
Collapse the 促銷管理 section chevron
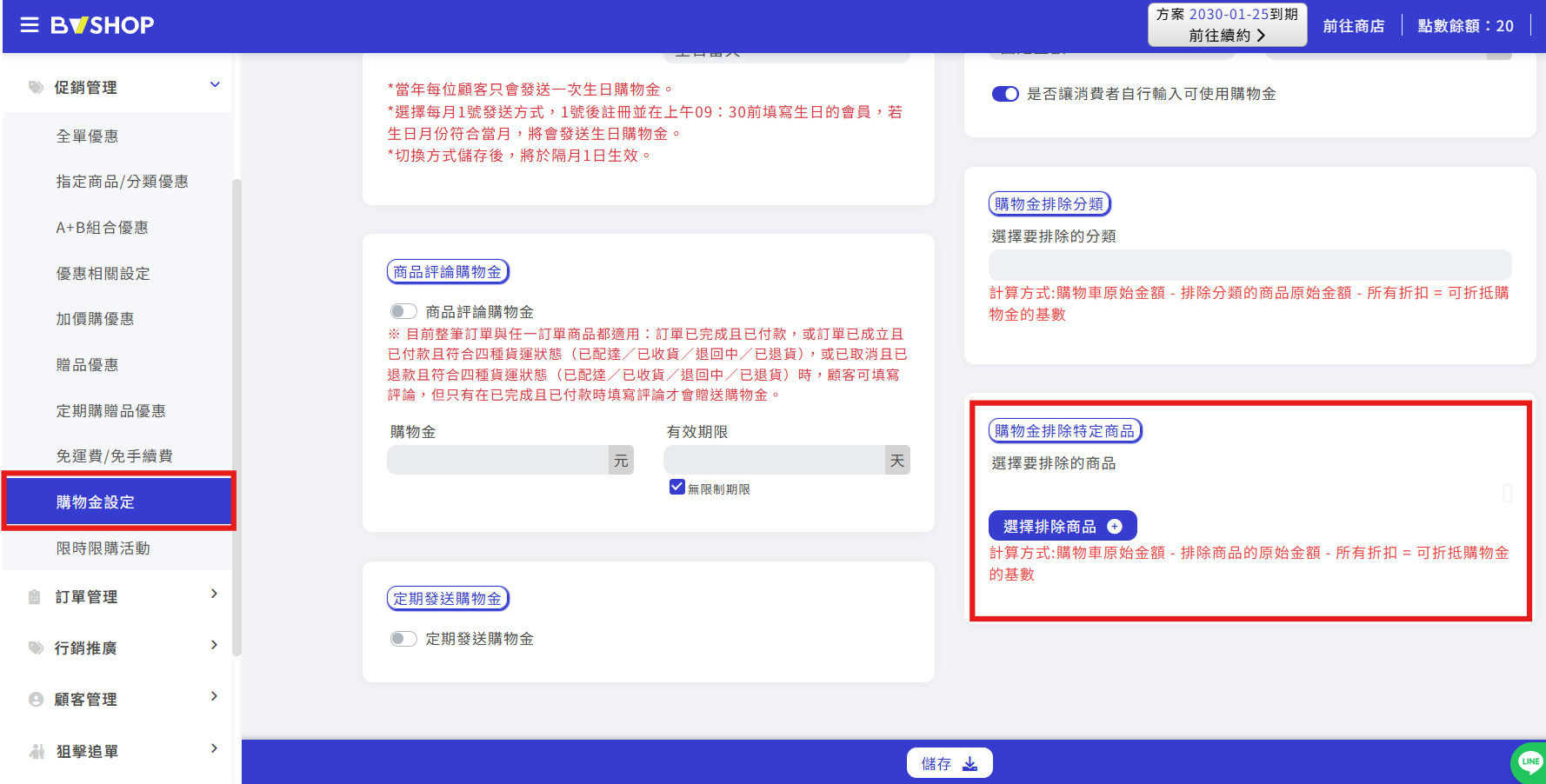pyautogui.click(x=215, y=84)
